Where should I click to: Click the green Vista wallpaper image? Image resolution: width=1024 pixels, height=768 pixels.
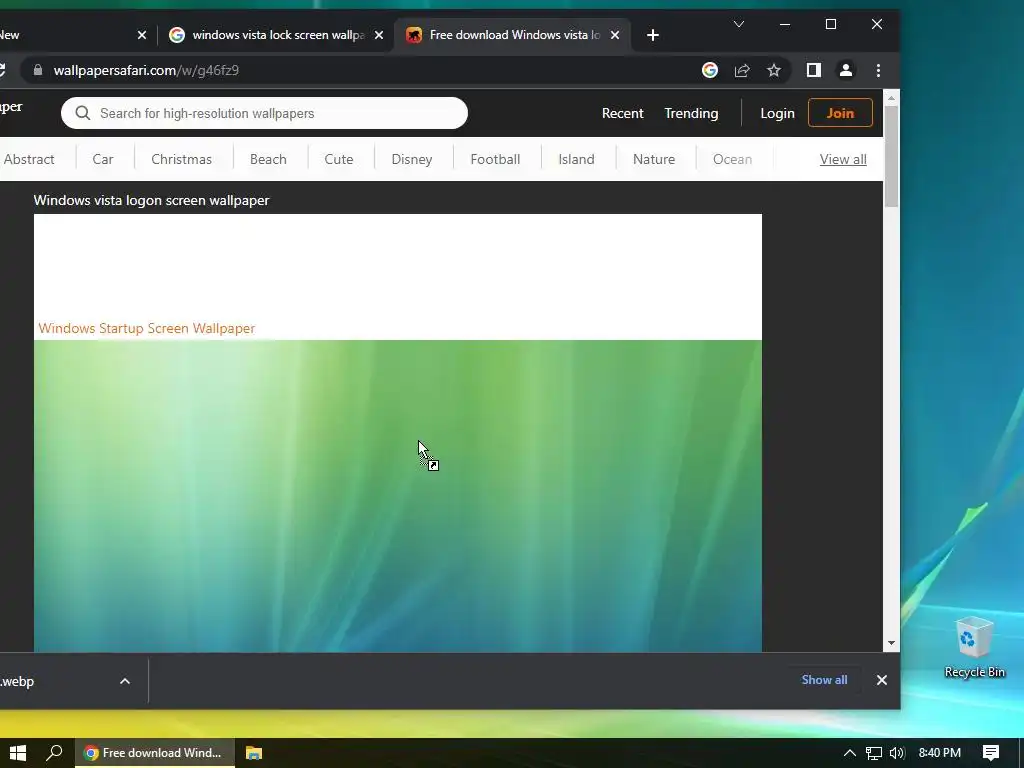pyautogui.click(x=398, y=496)
